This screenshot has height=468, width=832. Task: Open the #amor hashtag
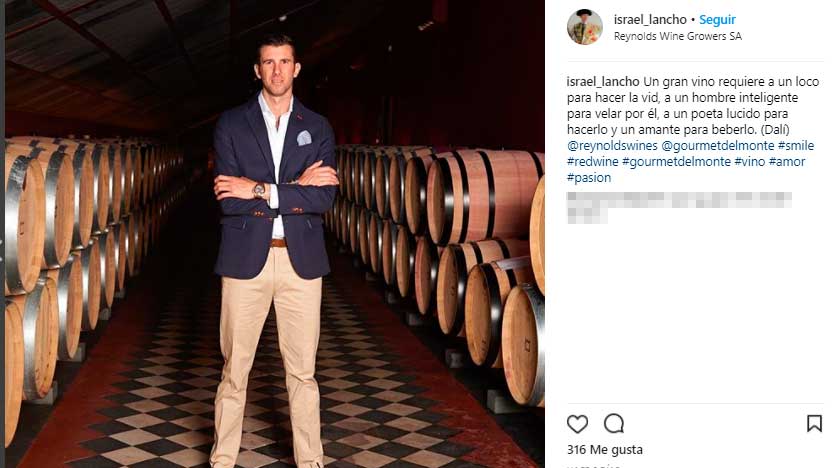point(787,161)
